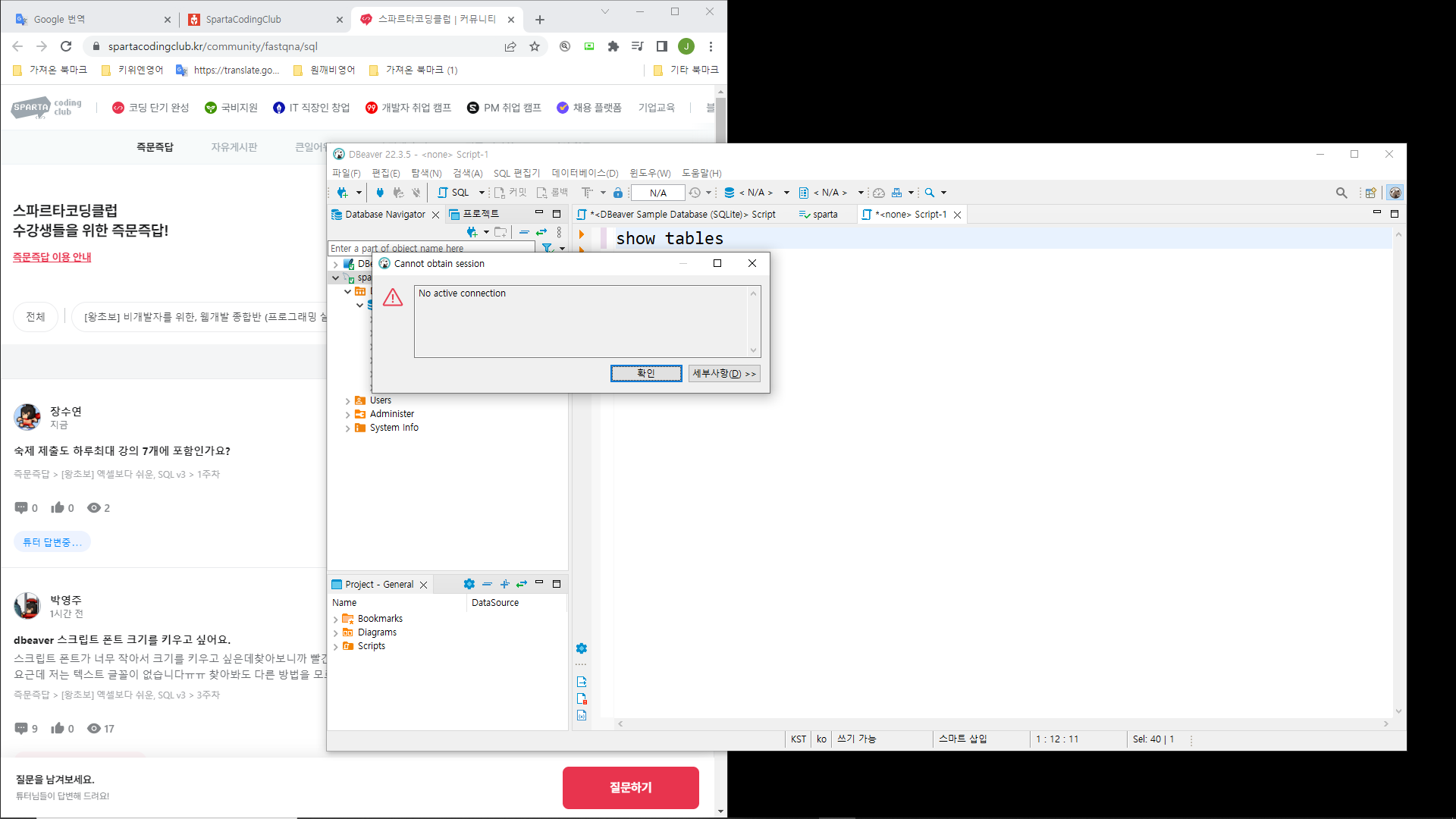
Task: Collapse all nodes in Database Navigator
Action: click(x=524, y=232)
